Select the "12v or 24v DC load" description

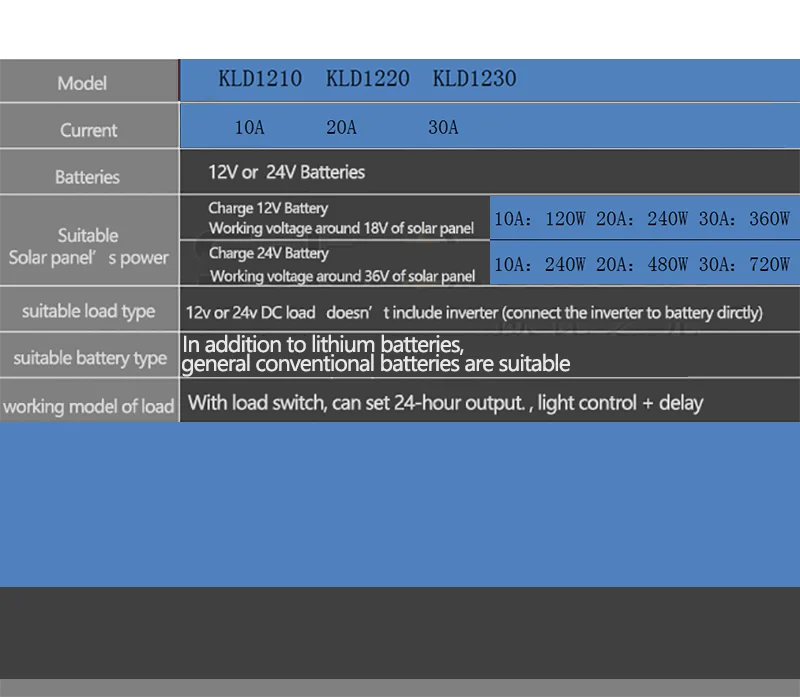tap(474, 312)
